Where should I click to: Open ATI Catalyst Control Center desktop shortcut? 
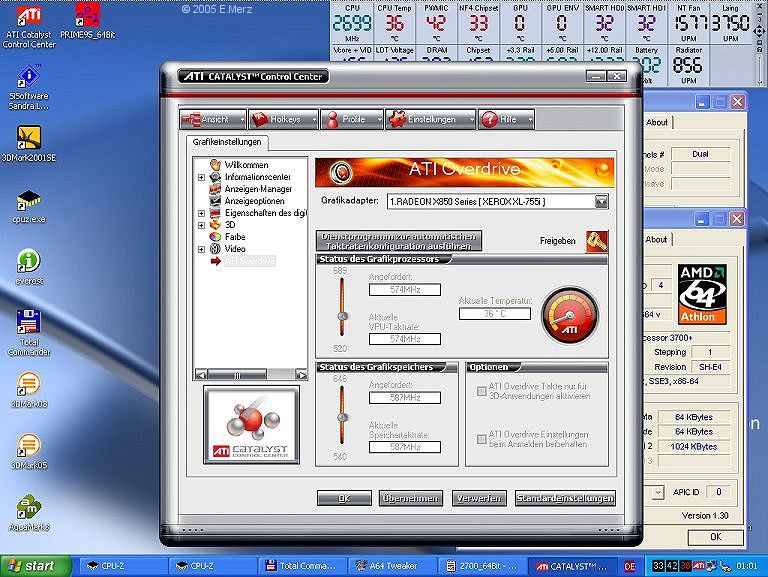(x=29, y=25)
